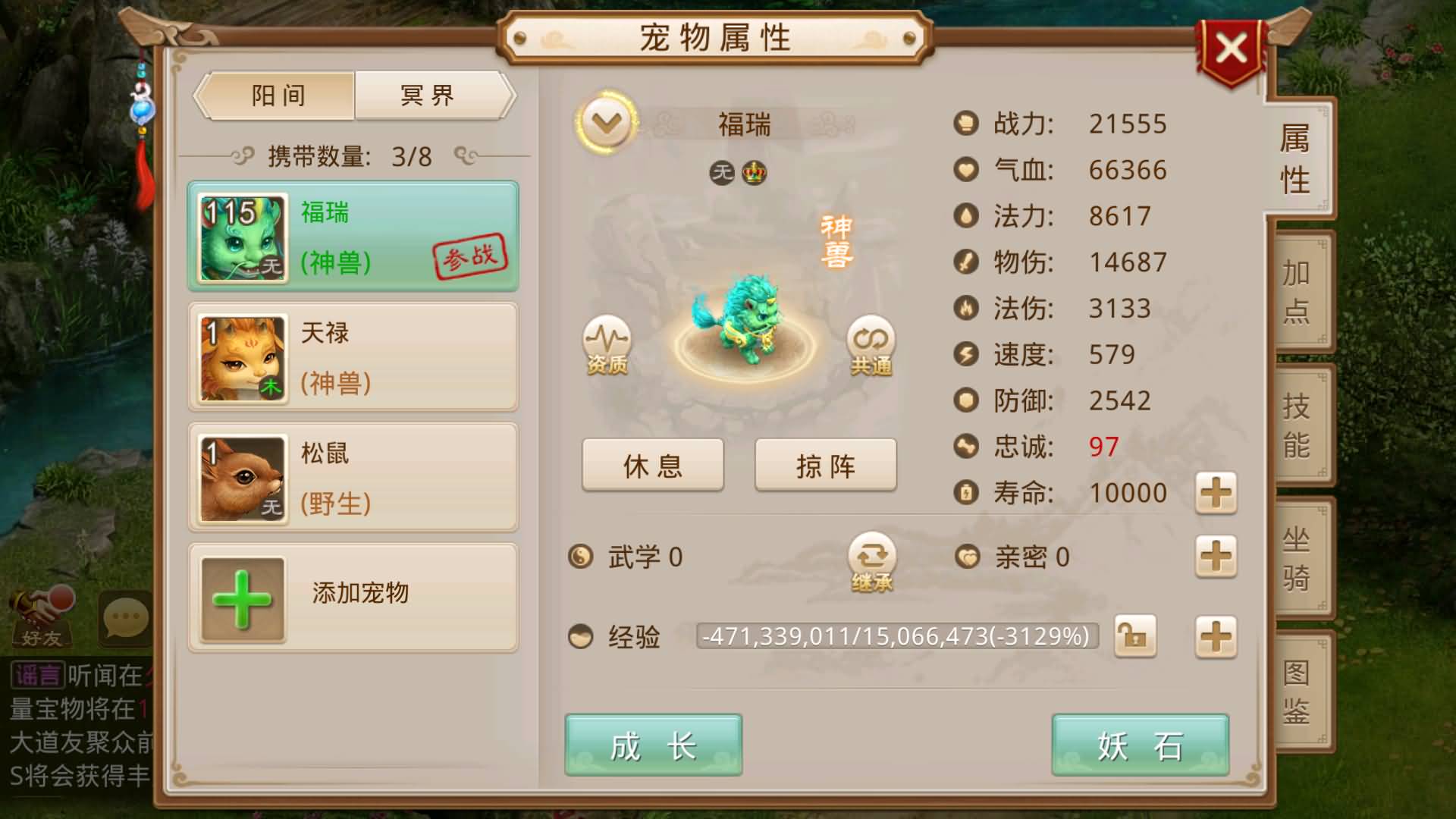Open the 共通 link icon
Screen dimensions: 1456x819
[871, 345]
